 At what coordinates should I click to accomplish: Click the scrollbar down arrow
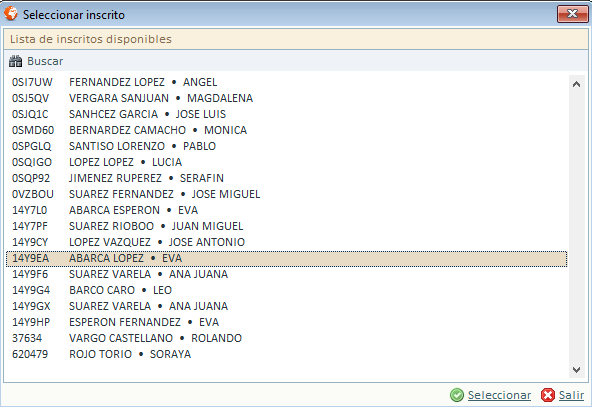[576, 370]
